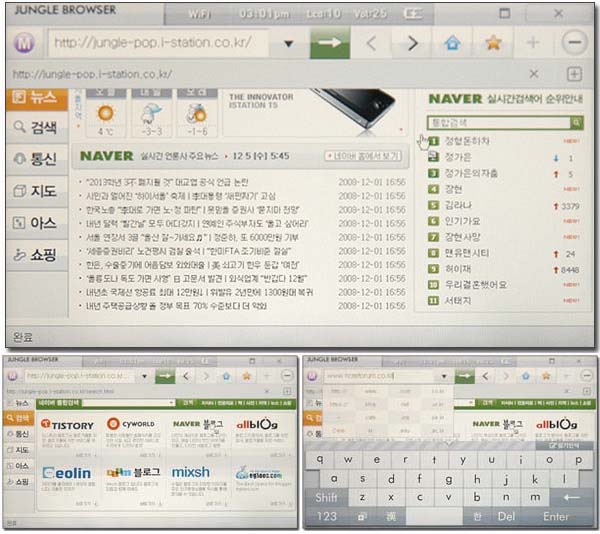The height and width of the screenshot is (534, 600).
Task: Open the home page icon in main window
Action: pyautogui.click(x=452, y=43)
